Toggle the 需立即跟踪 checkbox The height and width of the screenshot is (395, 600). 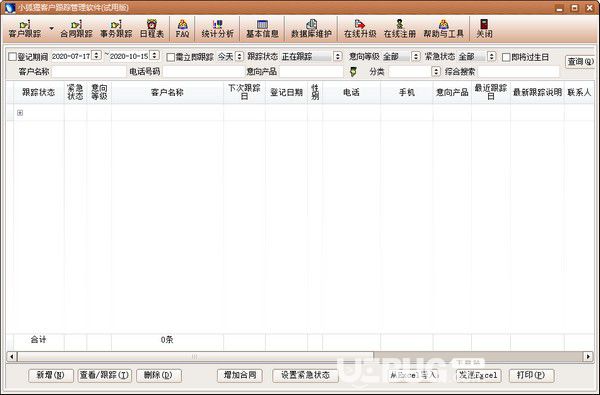coord(171,57)
